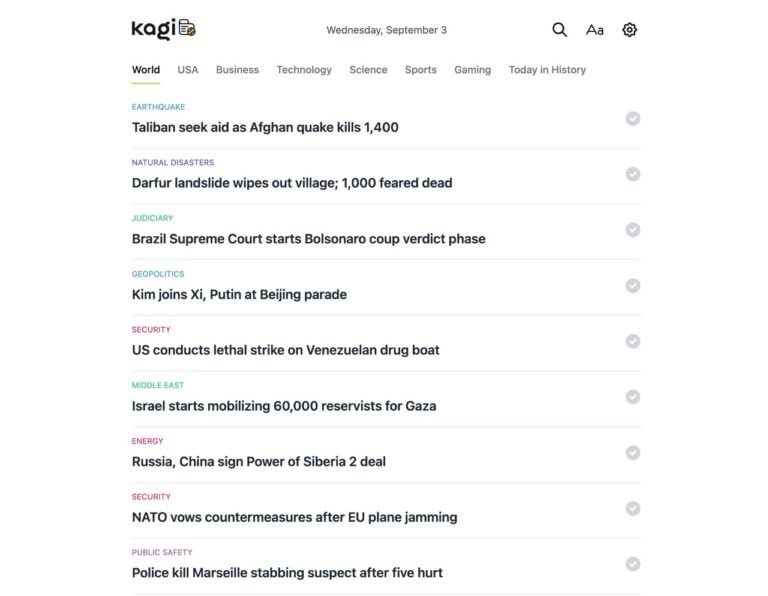
Task: Open the settings gear icon
Action: click(629, 30)
